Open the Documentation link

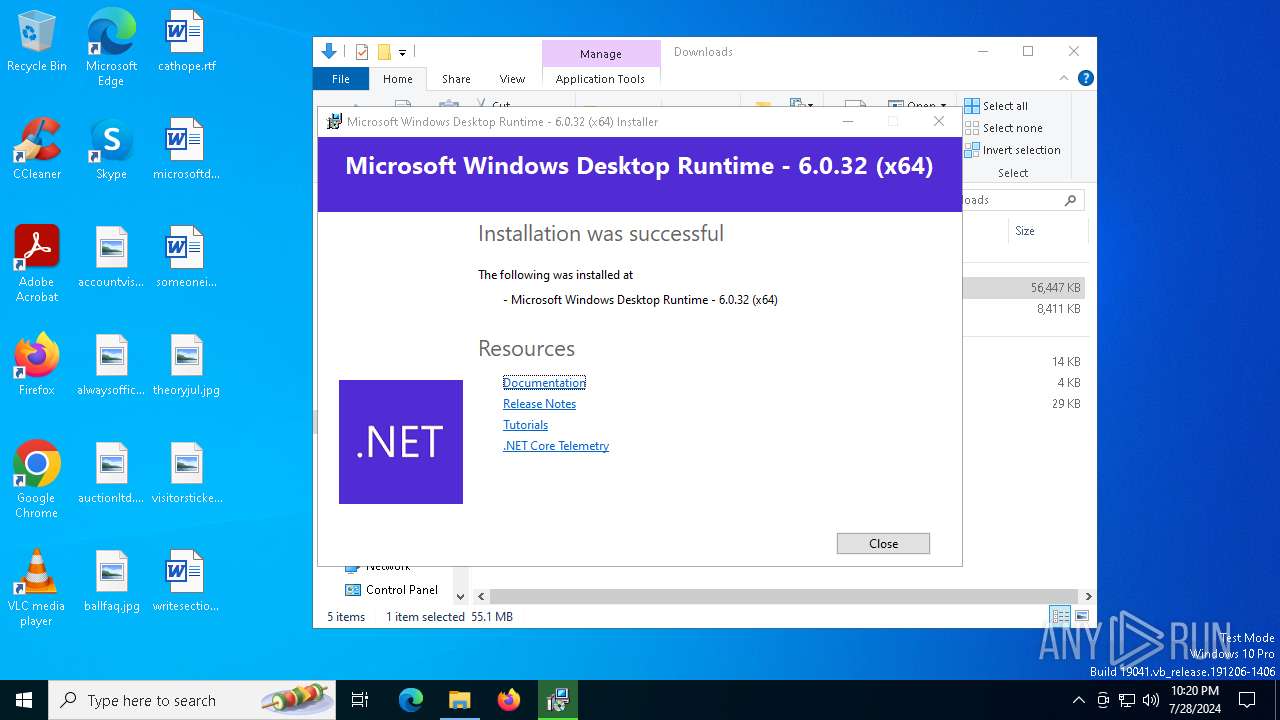tap(544, 383)
